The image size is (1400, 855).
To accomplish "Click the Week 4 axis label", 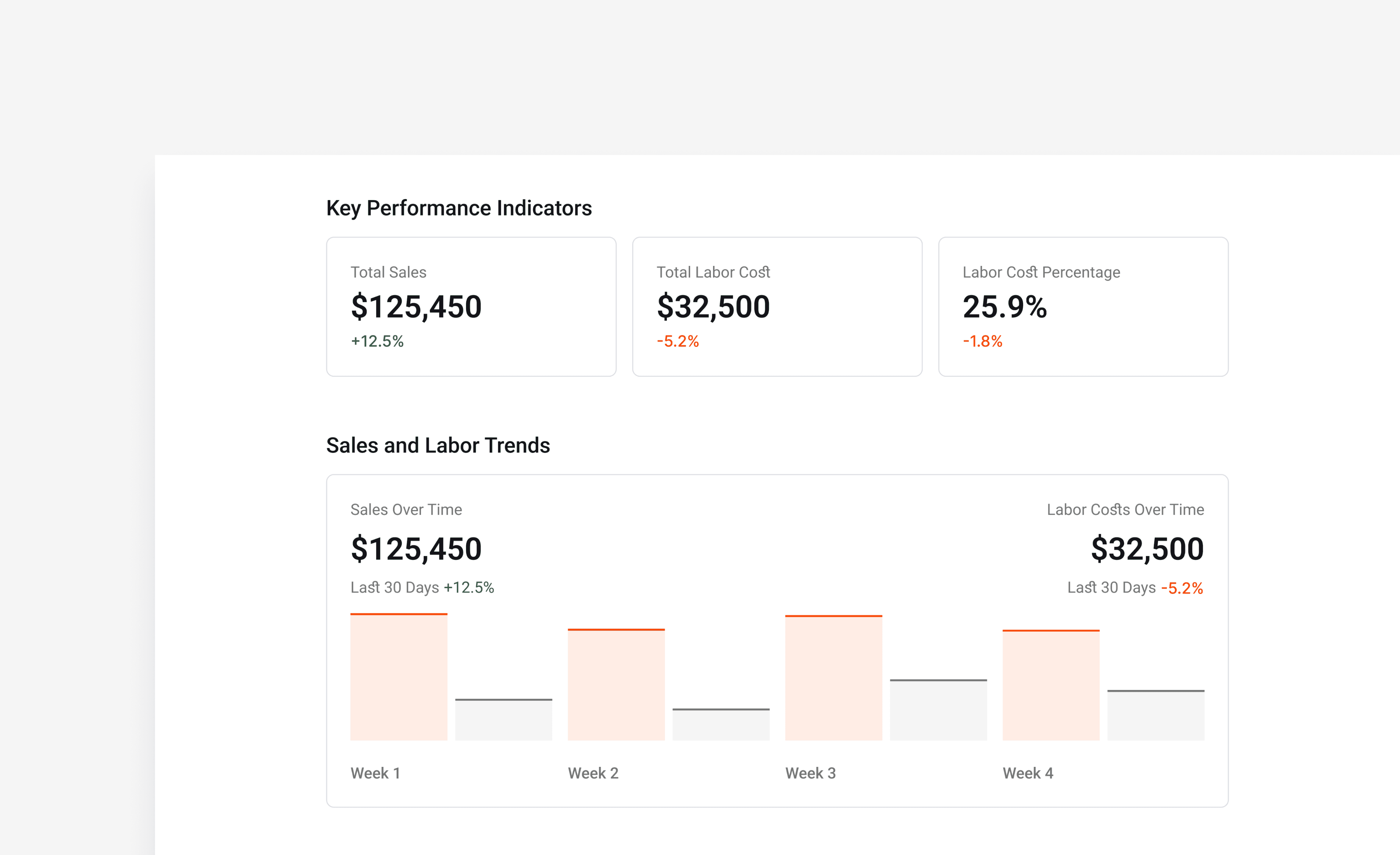I will (x=1028, y=773).
